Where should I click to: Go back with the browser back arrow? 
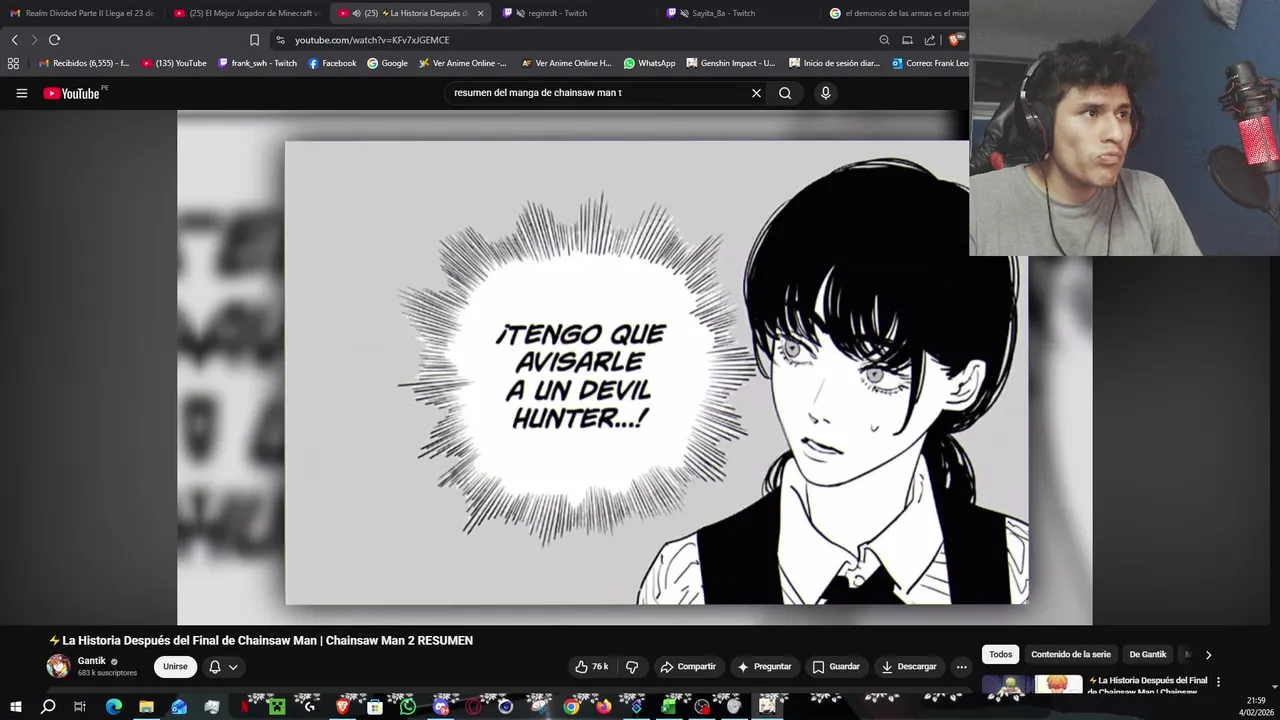pyautogui.click(x=14, y=40)
